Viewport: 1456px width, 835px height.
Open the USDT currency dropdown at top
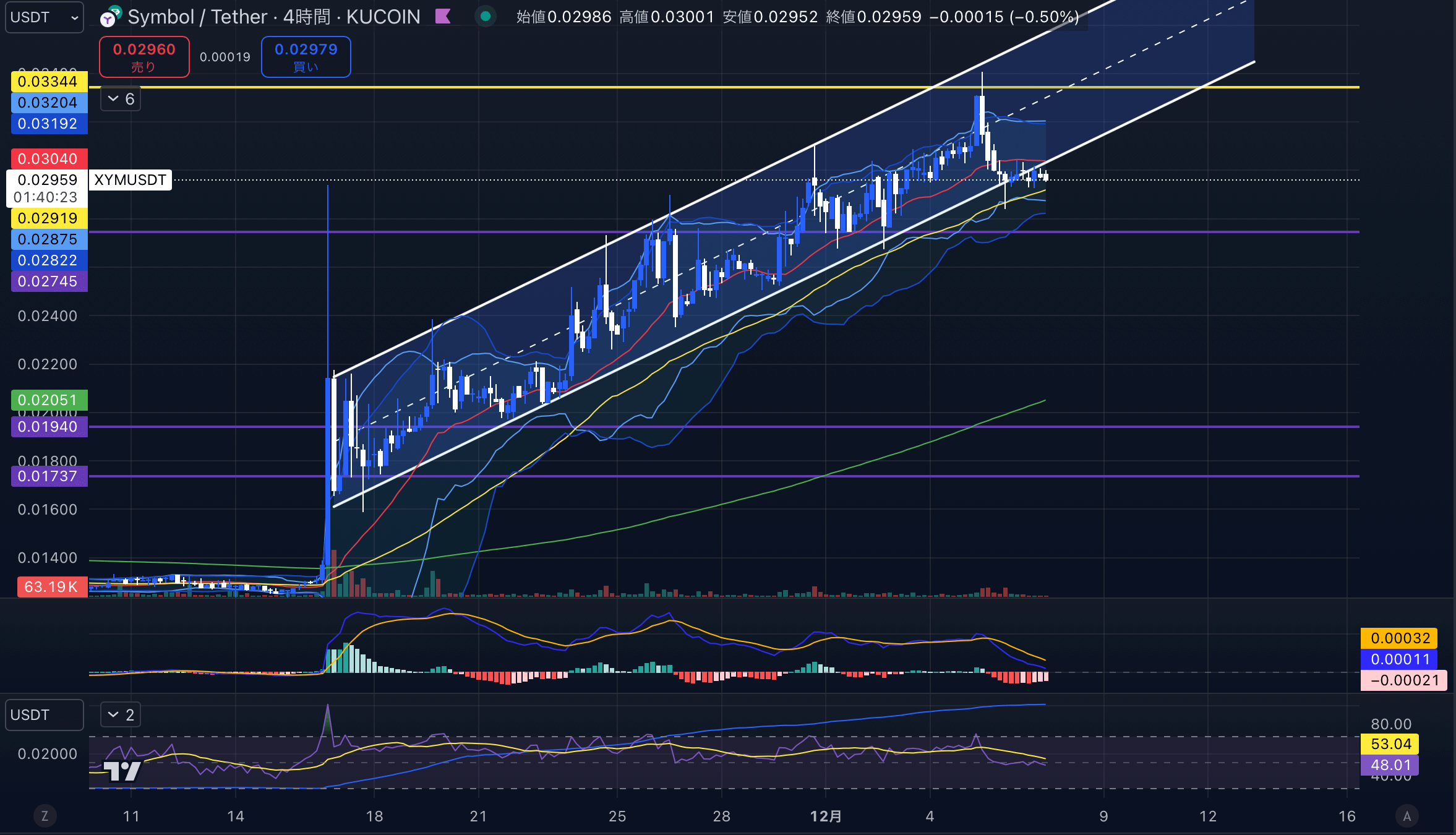[x=45, y=17]
